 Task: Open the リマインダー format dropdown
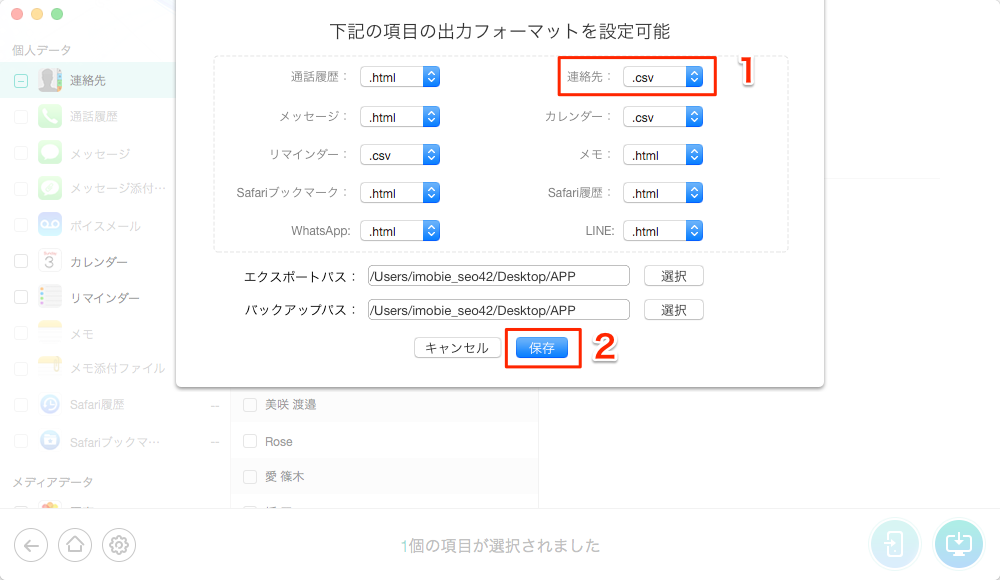click(400, 155)
